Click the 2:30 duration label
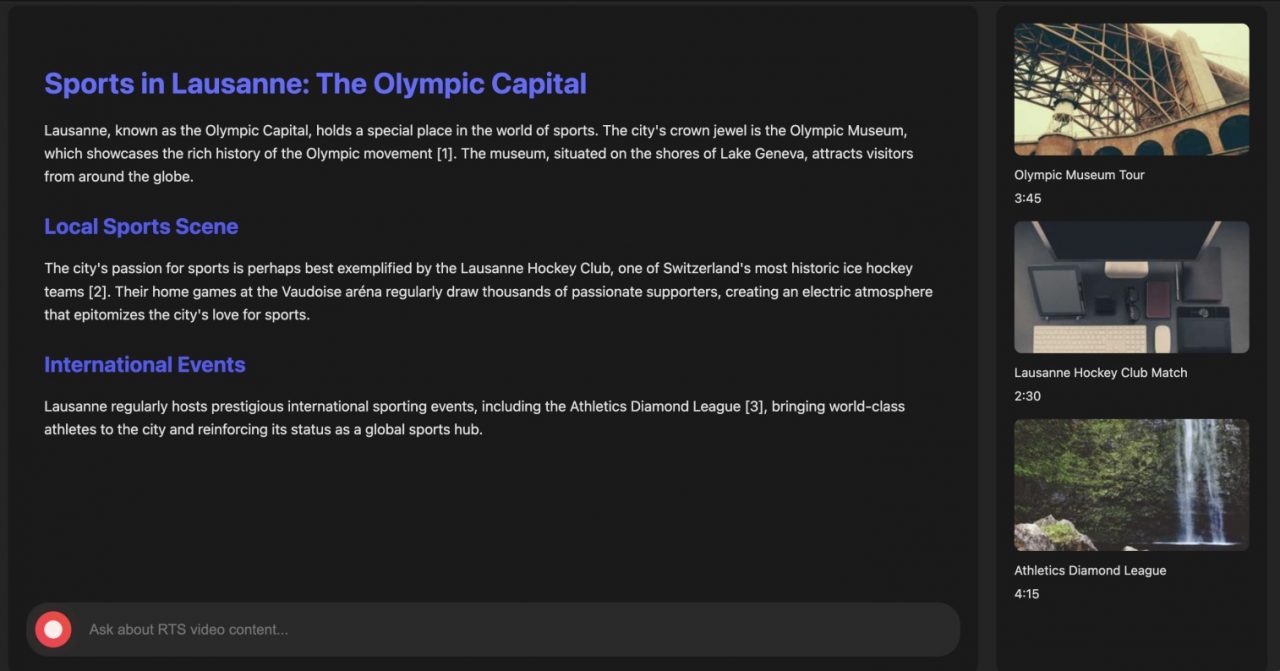The width and height of the screenshot is (1280, 671). (1028, 396)
